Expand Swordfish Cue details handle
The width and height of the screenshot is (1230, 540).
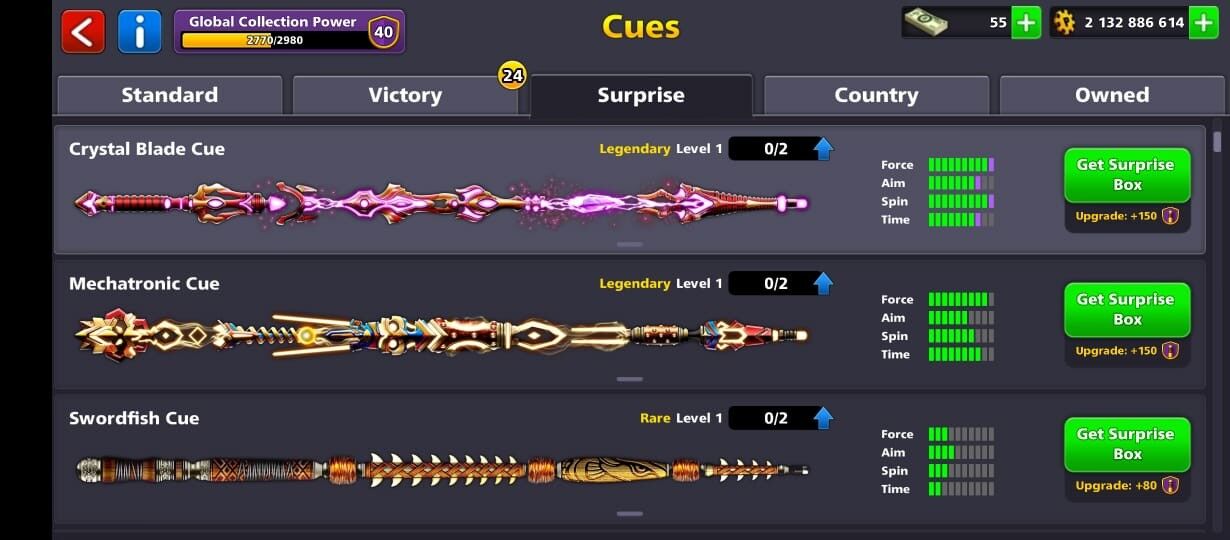tap(629, 513)
